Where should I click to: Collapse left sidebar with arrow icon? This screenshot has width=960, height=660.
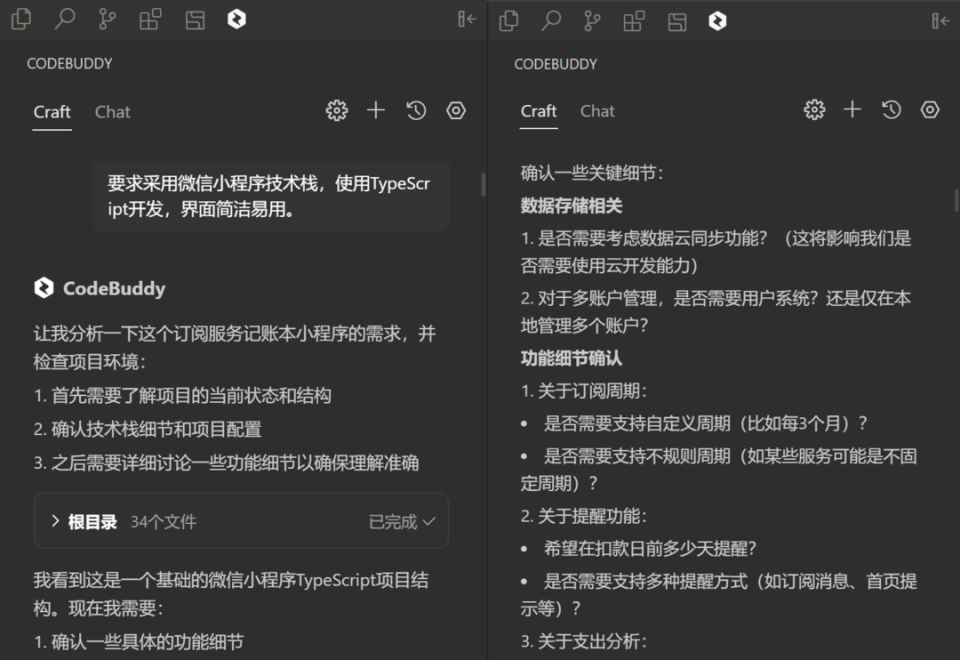tap(467, 20)
